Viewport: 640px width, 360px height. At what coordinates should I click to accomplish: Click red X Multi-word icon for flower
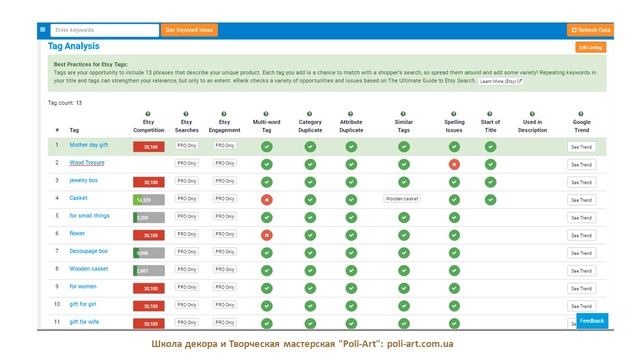pos(267,235)
